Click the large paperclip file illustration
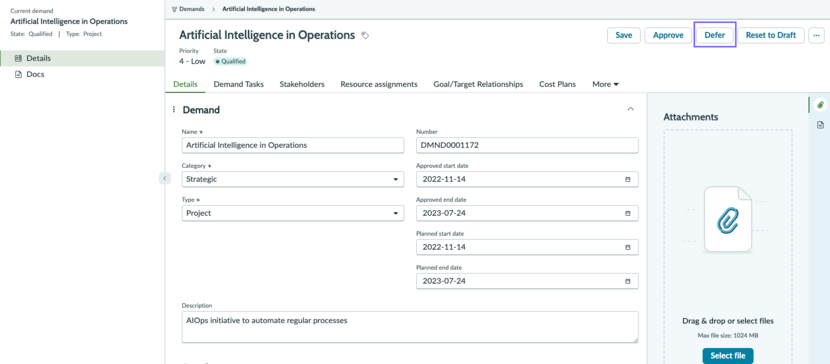 click(x=728, y=219)
